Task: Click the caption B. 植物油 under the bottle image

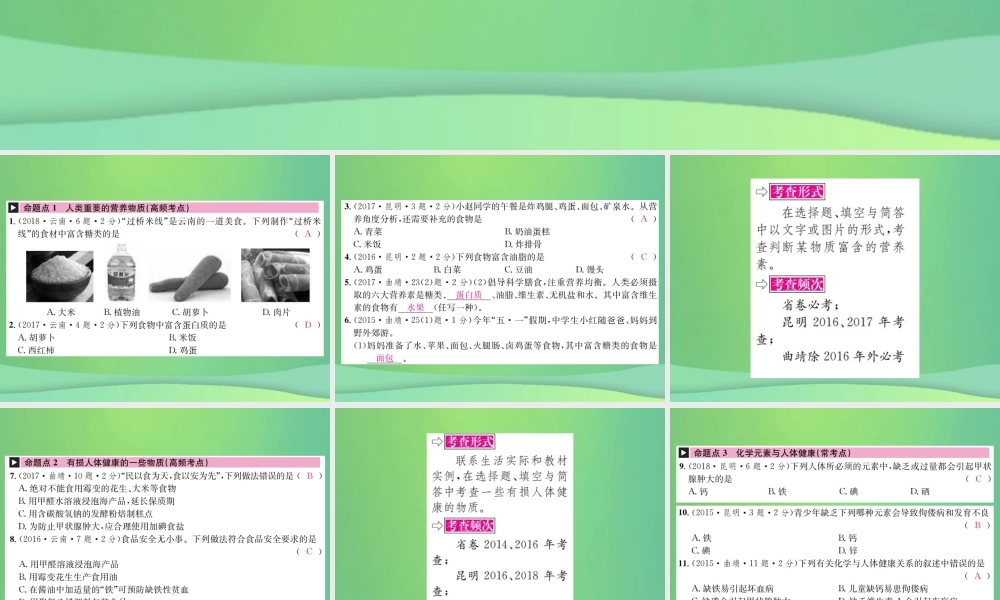Action: pyautogui.click(x=122, y=312)
